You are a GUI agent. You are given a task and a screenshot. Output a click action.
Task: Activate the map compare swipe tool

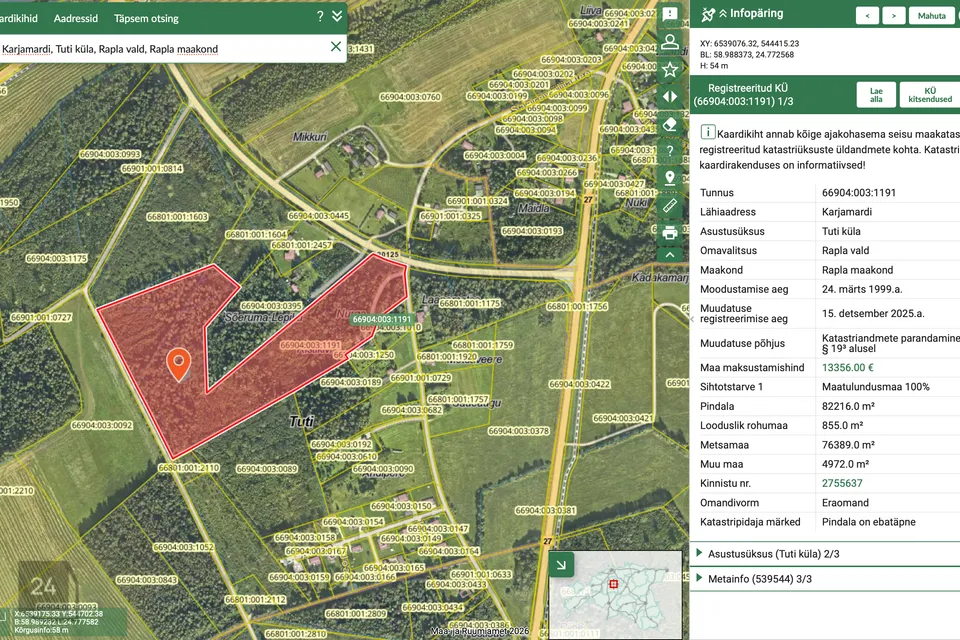670,97
